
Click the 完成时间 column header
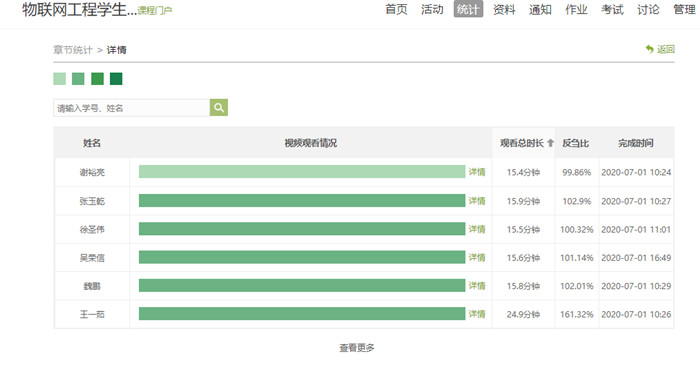[636, 143]
